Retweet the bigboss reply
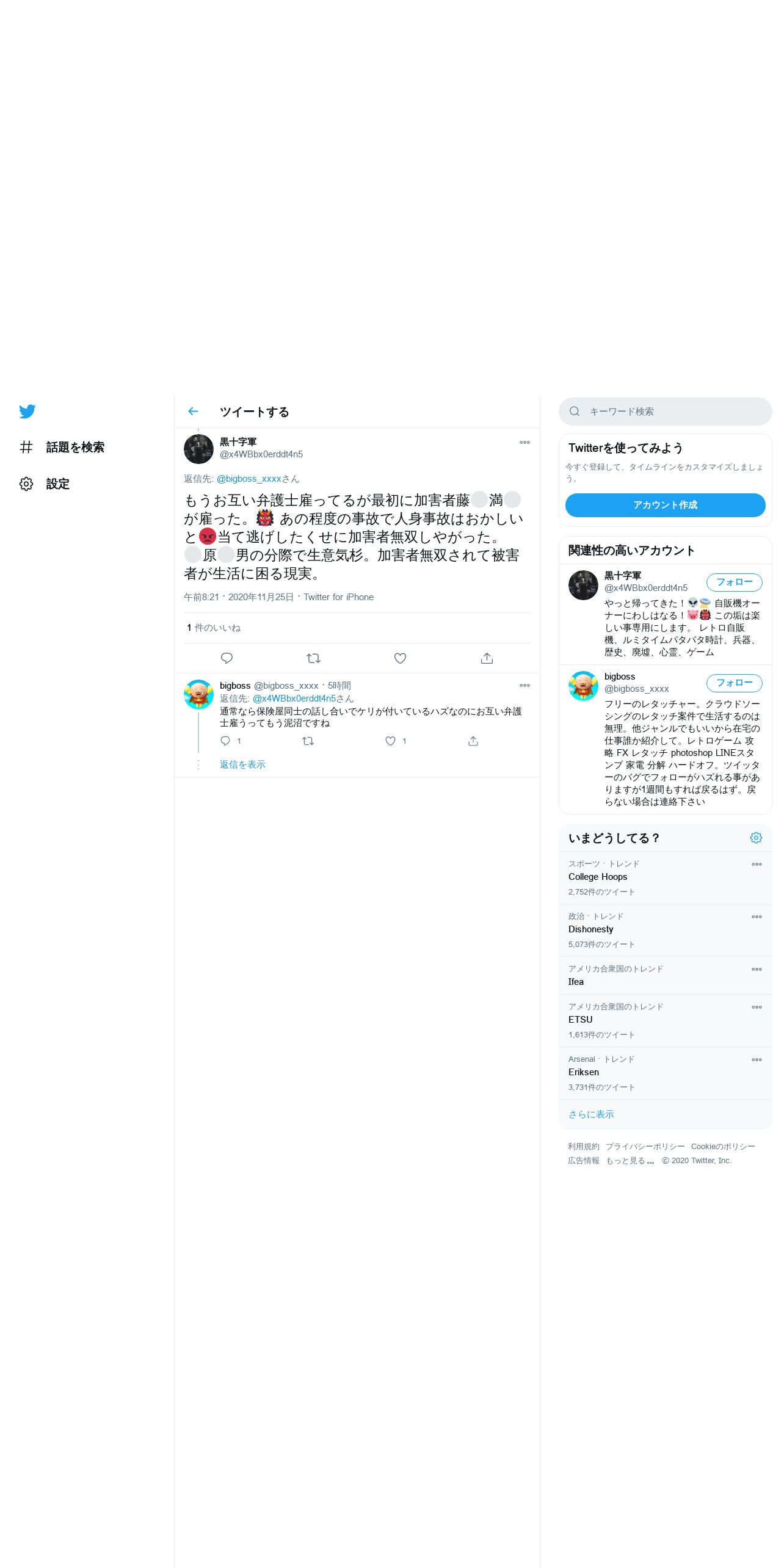Screen dimensions: 784x1568 coord(308,741)
